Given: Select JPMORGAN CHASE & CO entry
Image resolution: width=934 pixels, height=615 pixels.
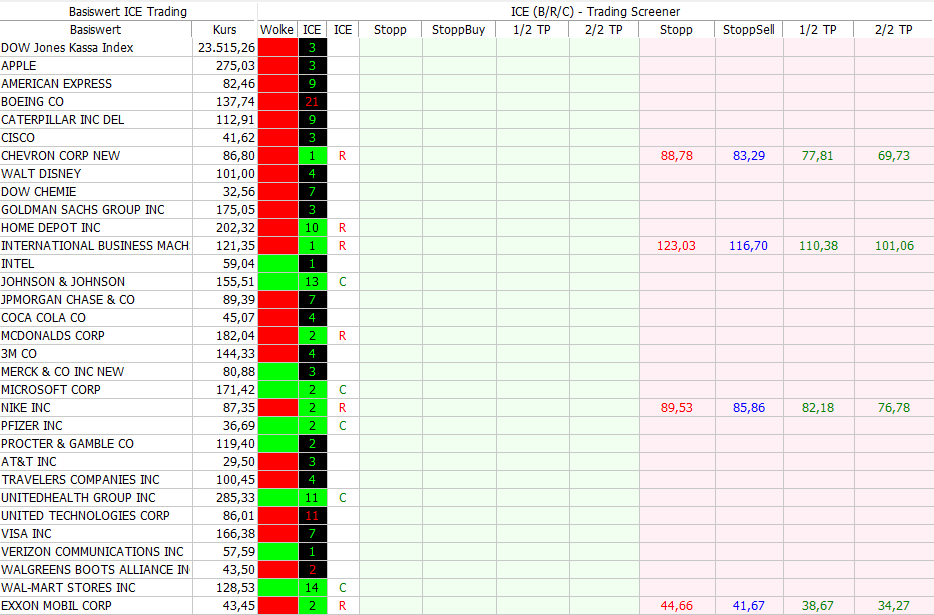Looking at the screenshot, I should 68,300.
